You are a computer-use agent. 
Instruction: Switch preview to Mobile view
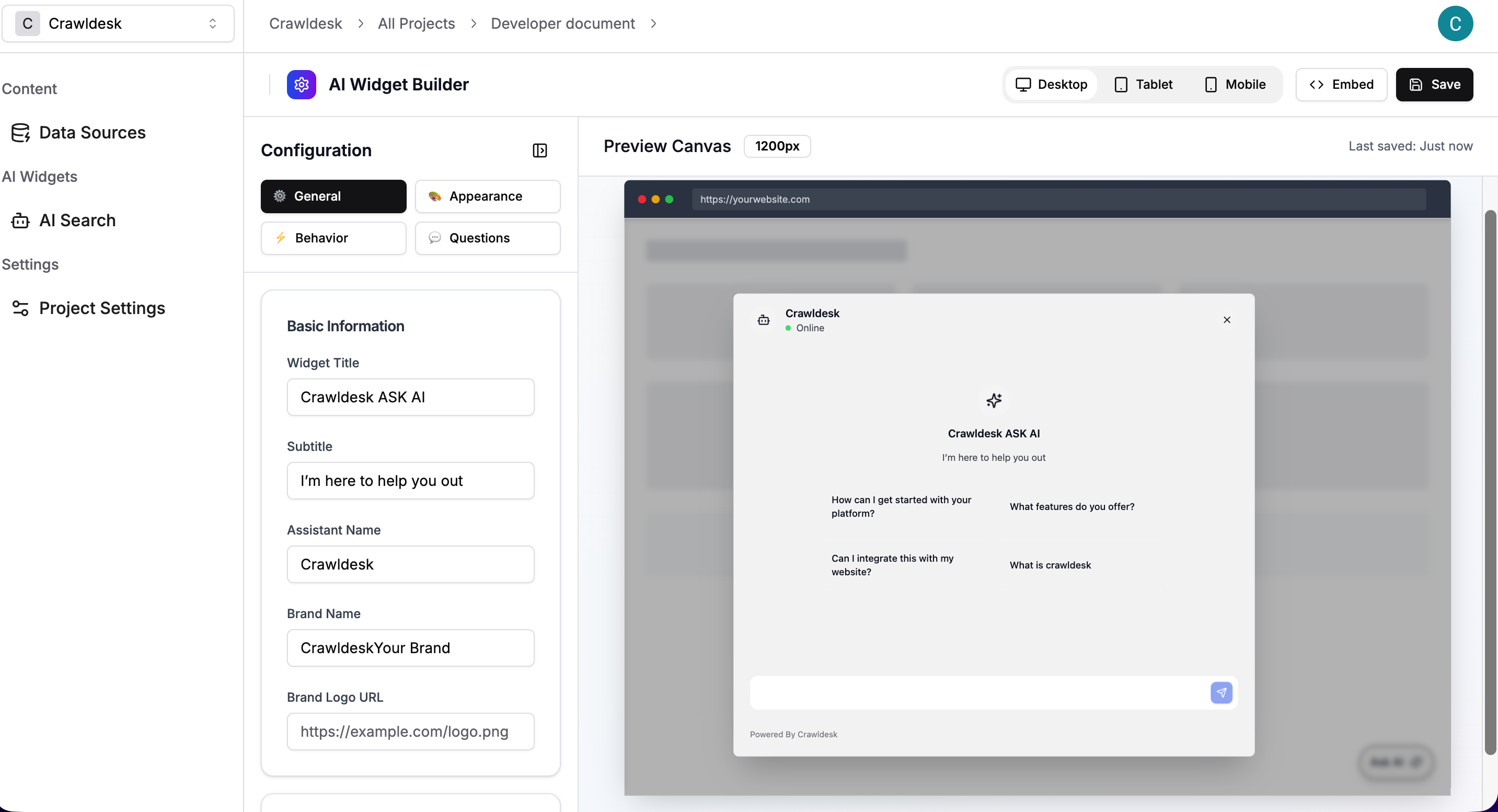[1235, 85]
